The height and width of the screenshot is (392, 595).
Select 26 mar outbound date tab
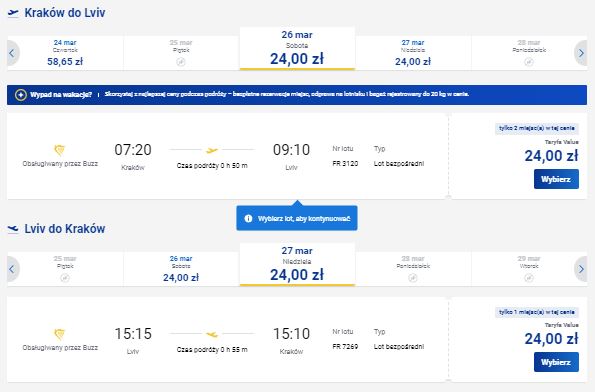point(297,49)
